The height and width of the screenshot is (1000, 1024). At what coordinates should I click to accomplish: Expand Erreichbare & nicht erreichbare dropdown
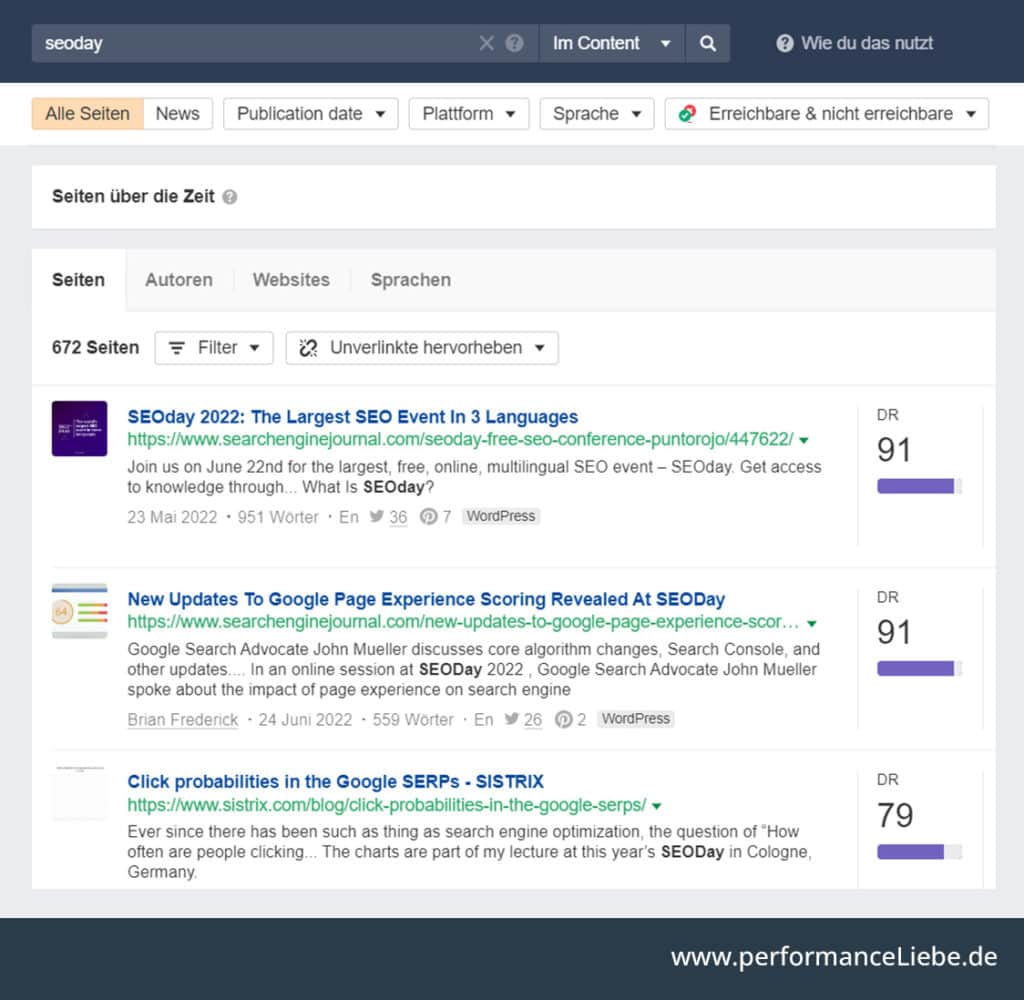827,114
